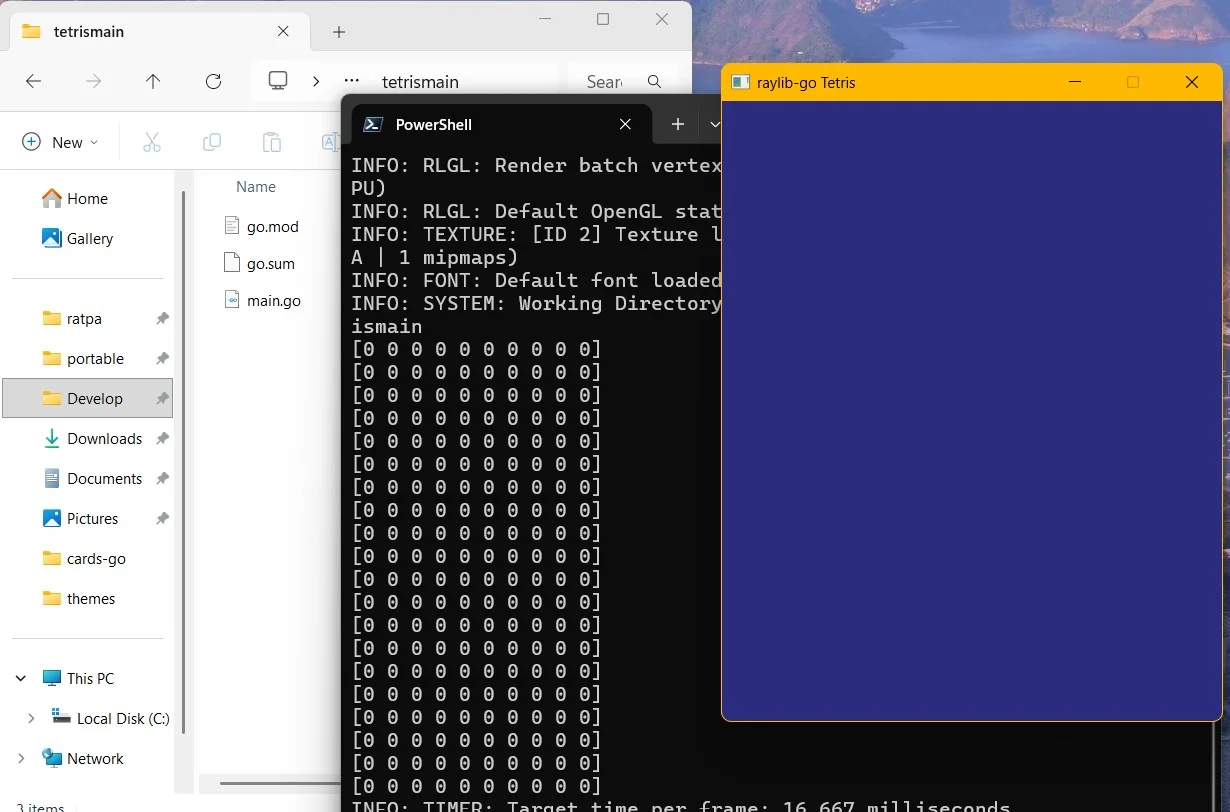This screenshot has width=1230, height=812.
Task: Refresh the tetrismain folder view
Action: coord(213,82)
